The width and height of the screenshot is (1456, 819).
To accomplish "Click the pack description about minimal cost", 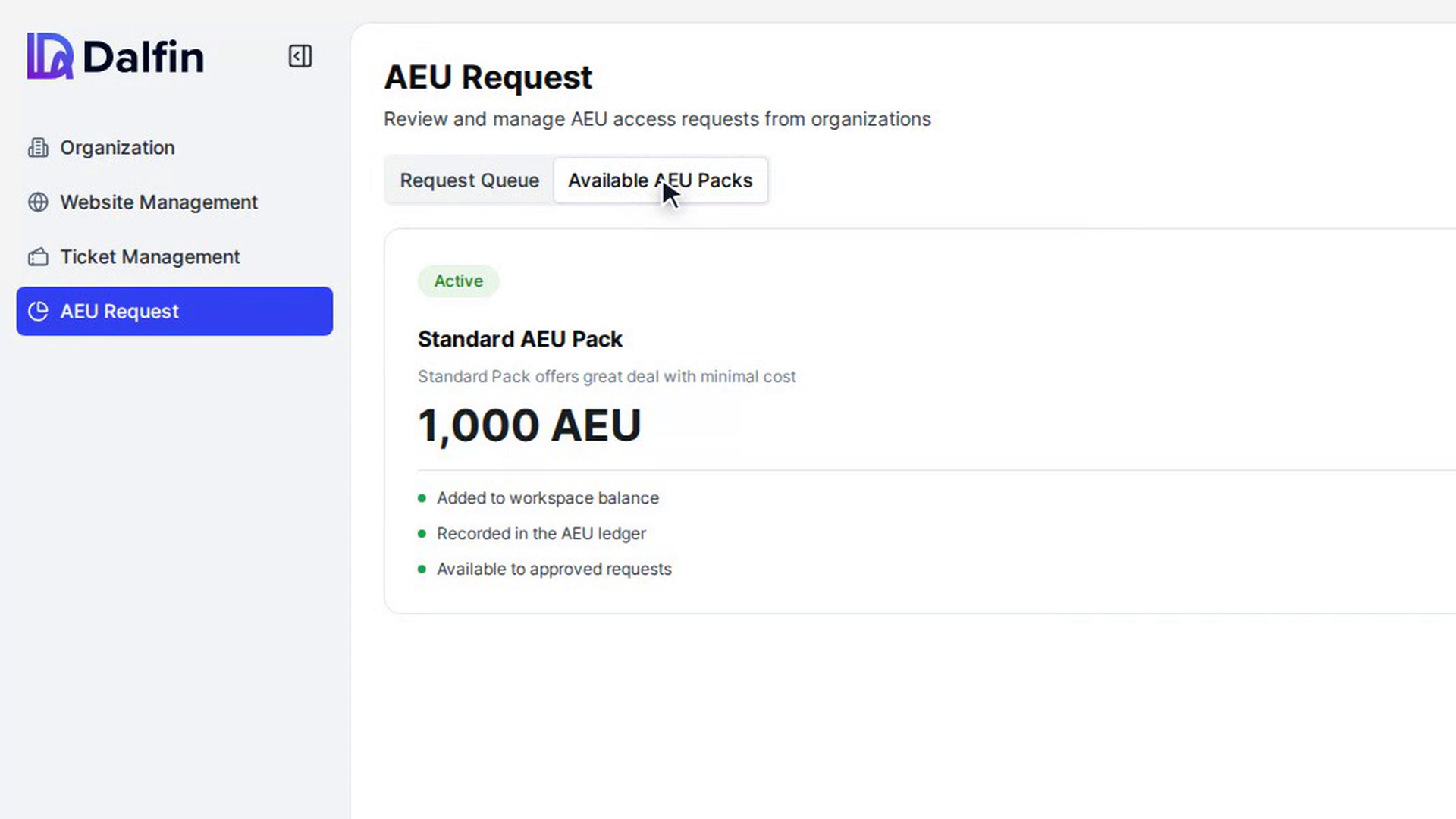I will pos(607,377).
